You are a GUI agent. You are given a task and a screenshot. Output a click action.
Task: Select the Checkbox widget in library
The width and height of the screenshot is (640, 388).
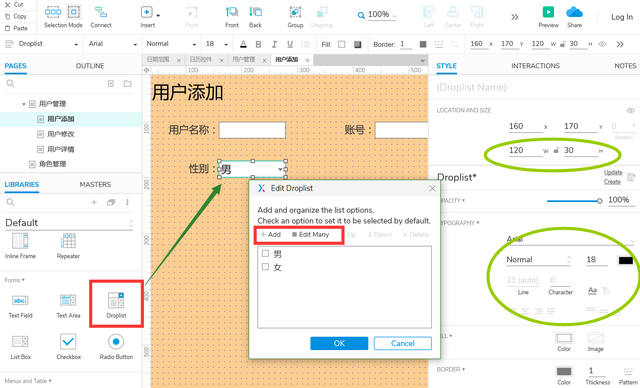68,347
